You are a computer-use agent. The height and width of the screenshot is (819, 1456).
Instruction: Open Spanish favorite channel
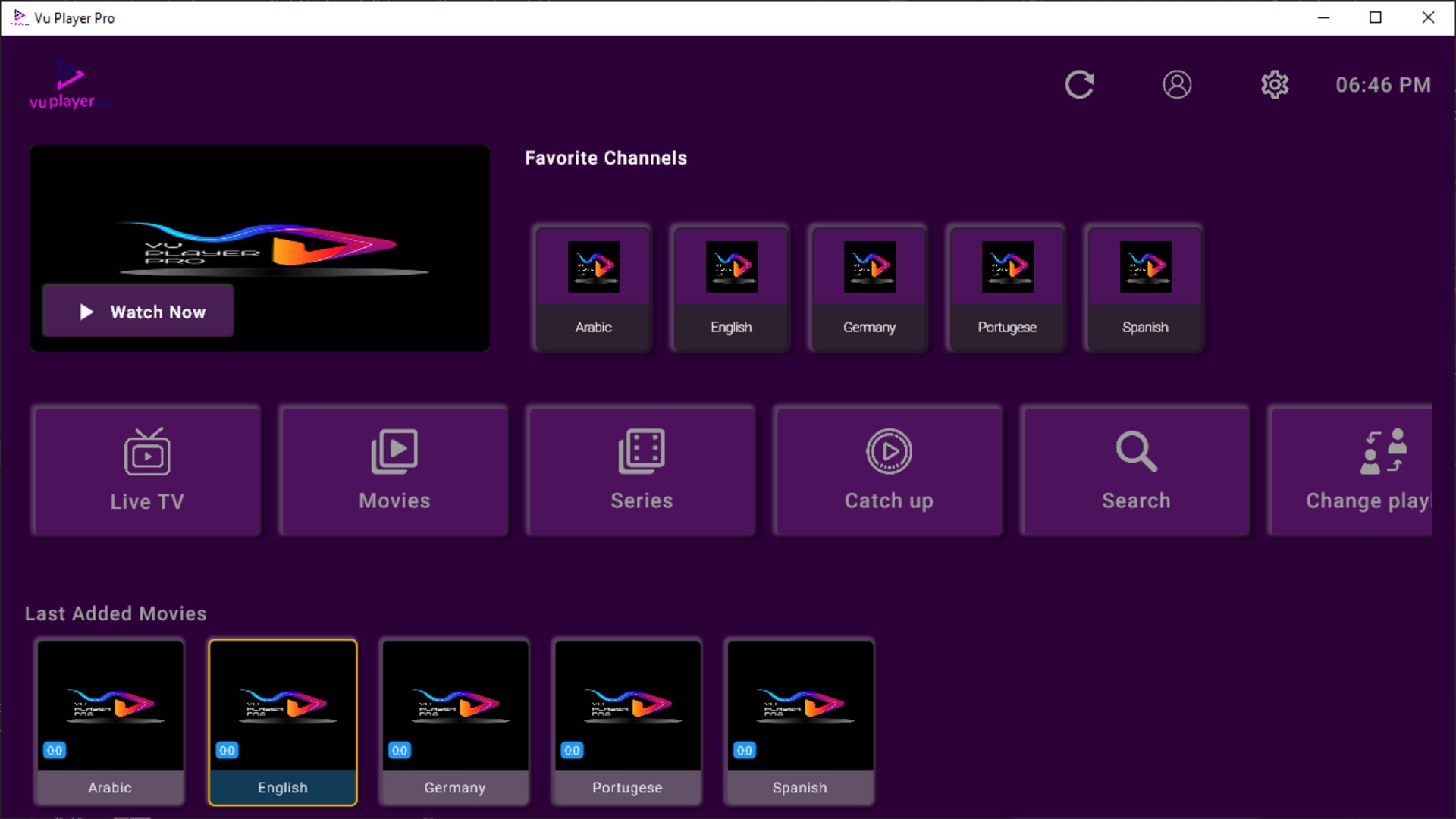coord(1145,288)
